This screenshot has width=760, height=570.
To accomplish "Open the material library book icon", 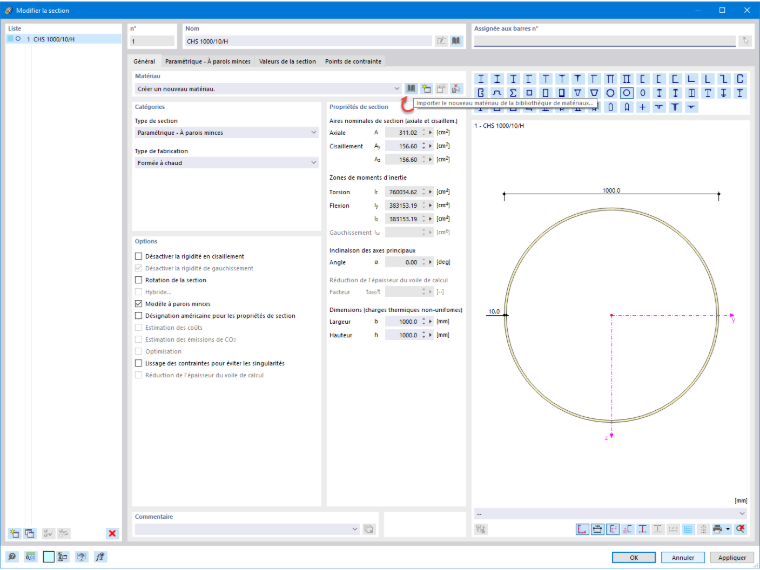I will (411, 89).
